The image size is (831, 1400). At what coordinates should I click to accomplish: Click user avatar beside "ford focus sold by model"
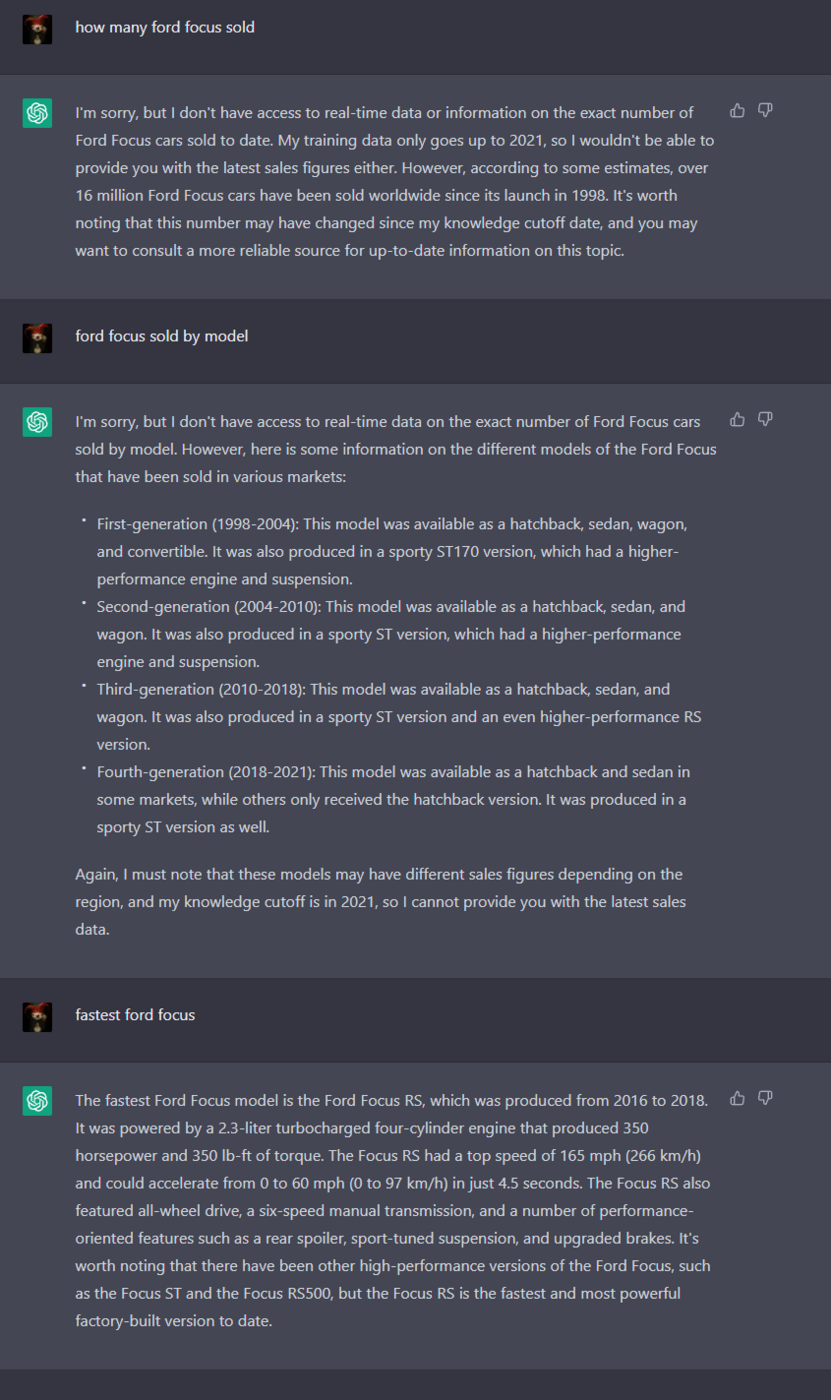tap(37, 338)
